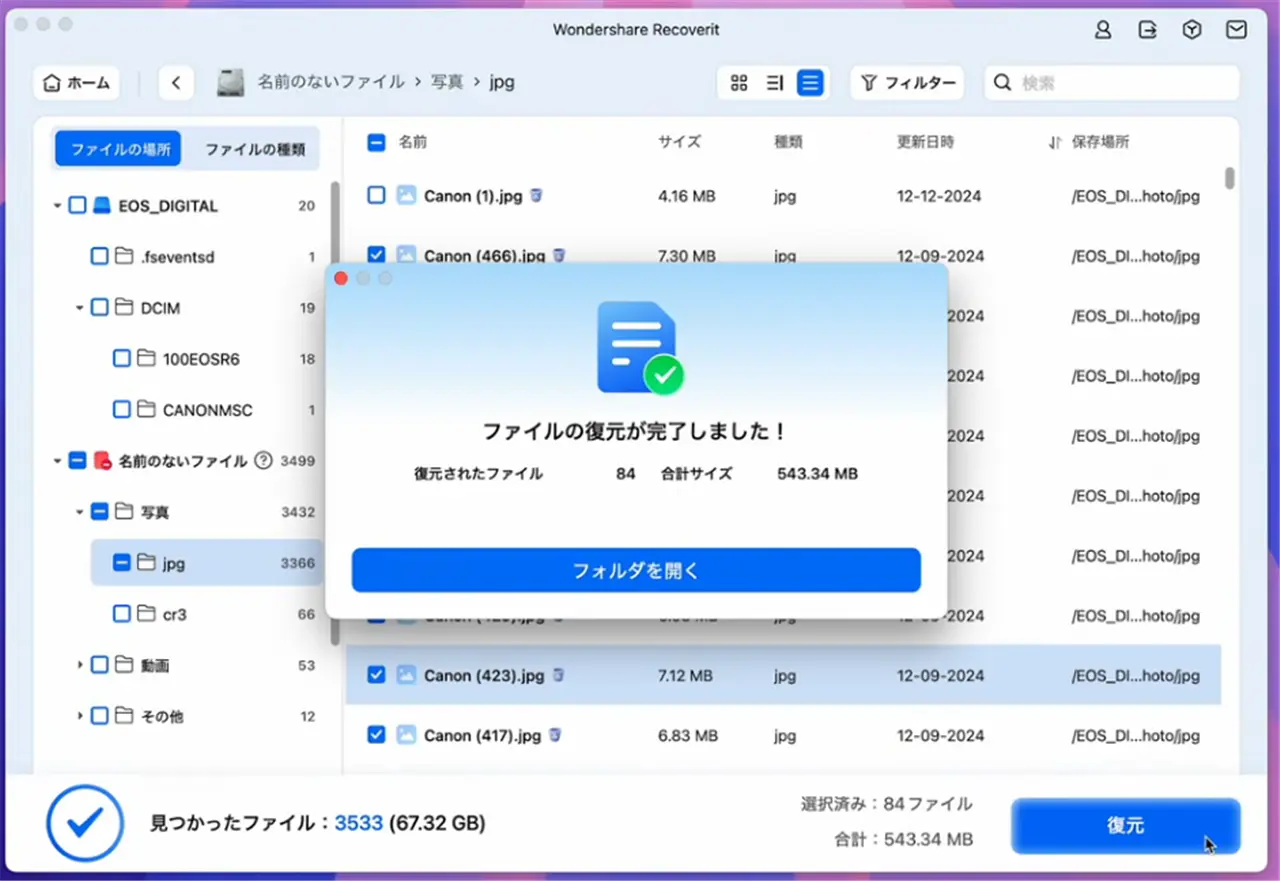Viewport: 1280px width, 881px height.
Task: Uncheck the Canon (417).jpg checkbox
Action: [376, 735]
